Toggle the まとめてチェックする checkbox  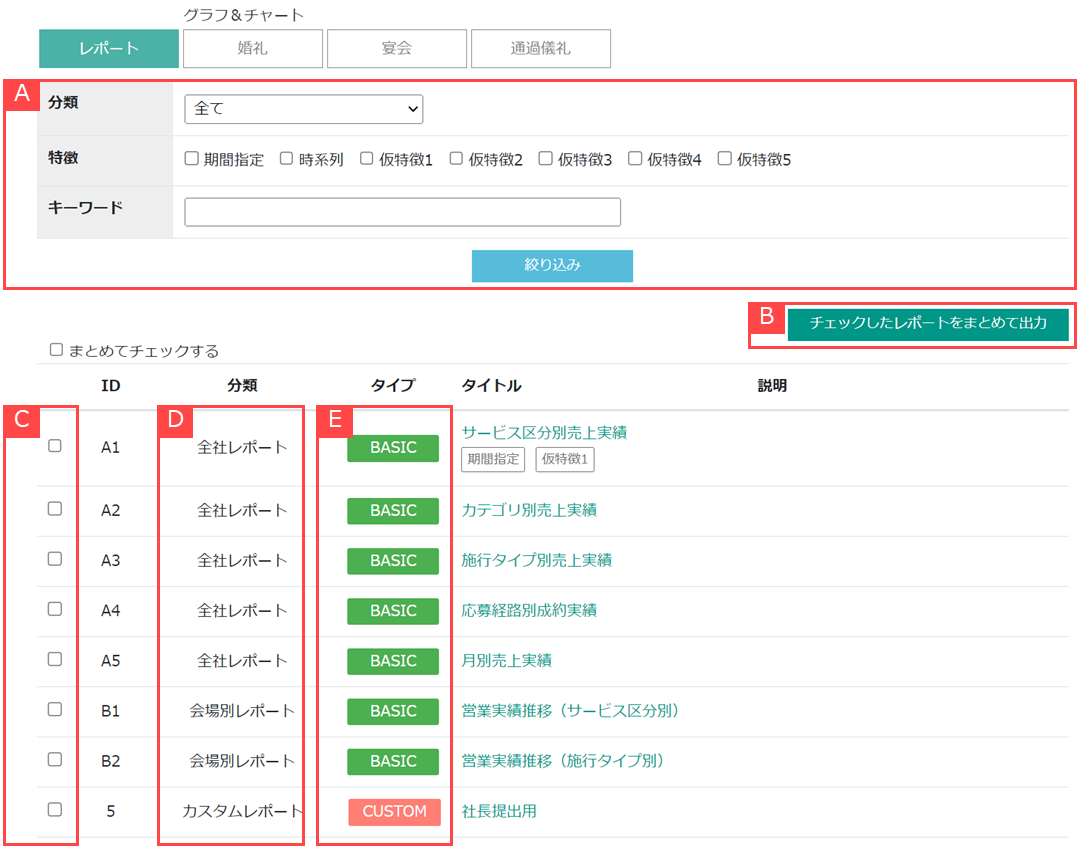(57, 350)
